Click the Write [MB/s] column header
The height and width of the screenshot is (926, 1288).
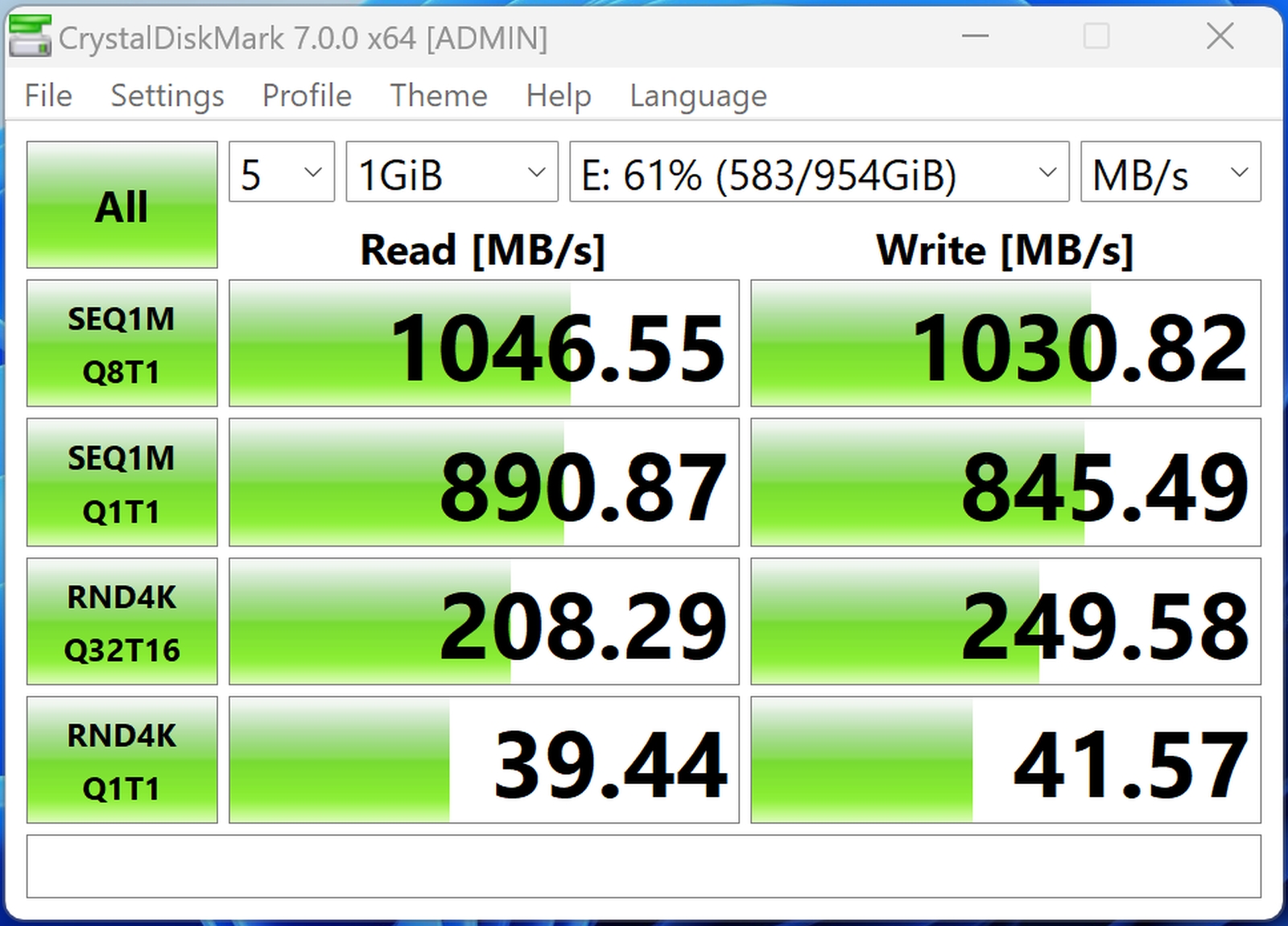pyautogui.click(x=1005, y=250)
